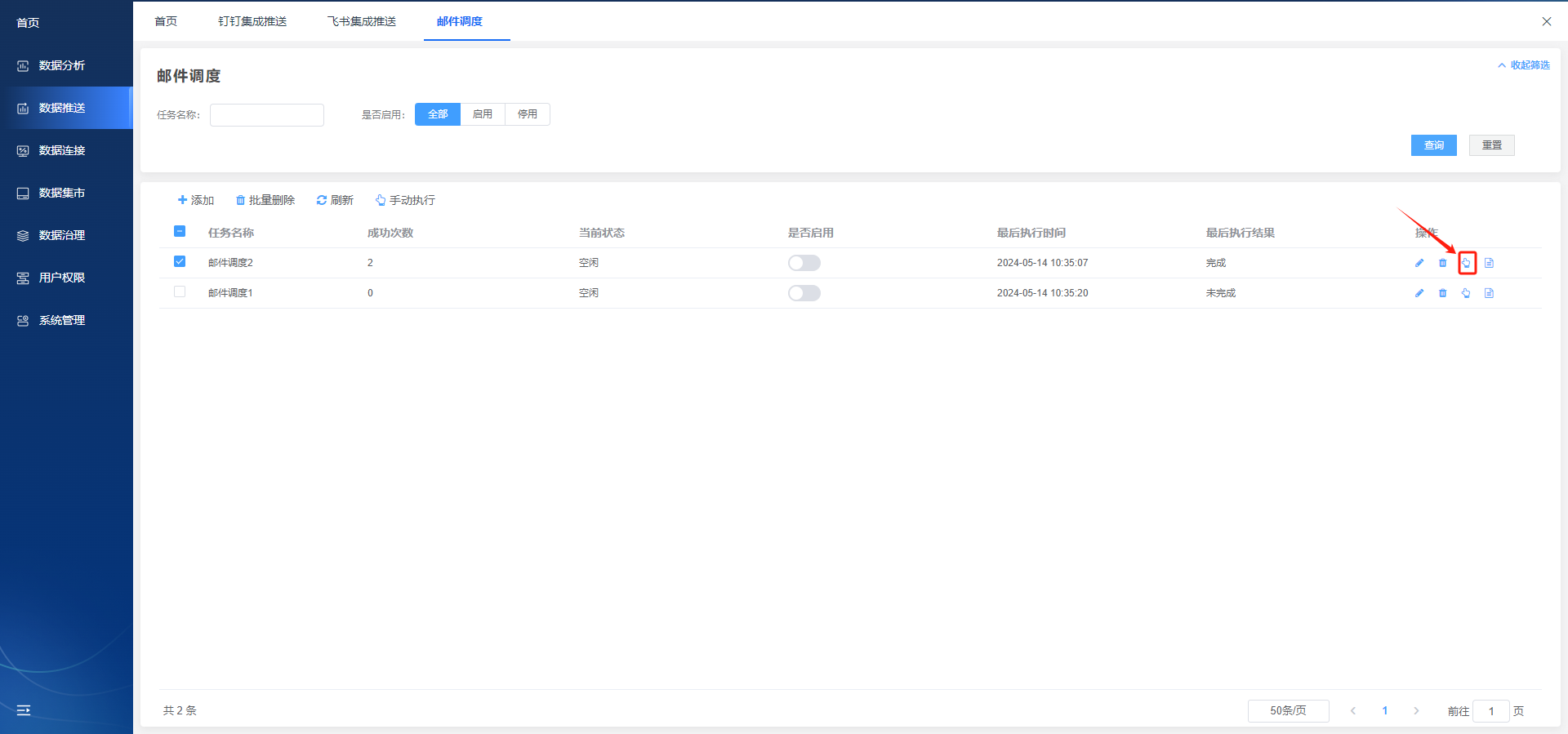Check the 邮件调度1 row checkbox
The image size is (1568, 734).
tap(180, 291)
